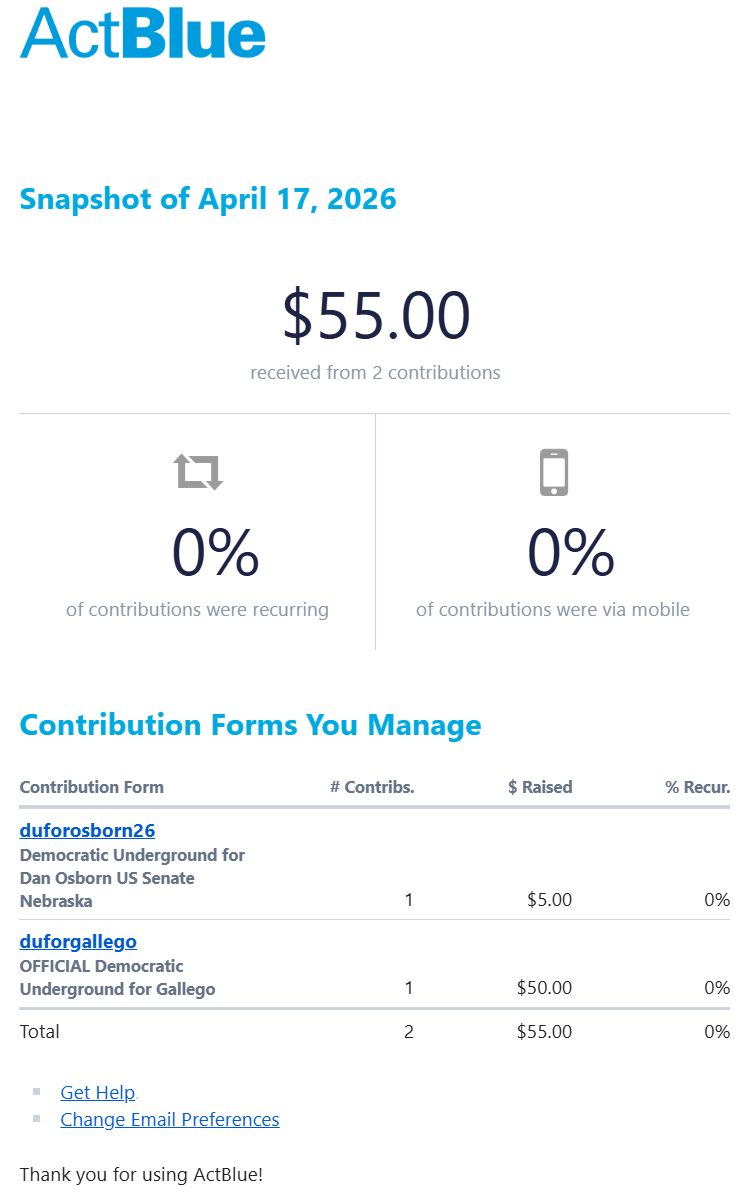Open Change Email Preferences link

point(170,1119)
